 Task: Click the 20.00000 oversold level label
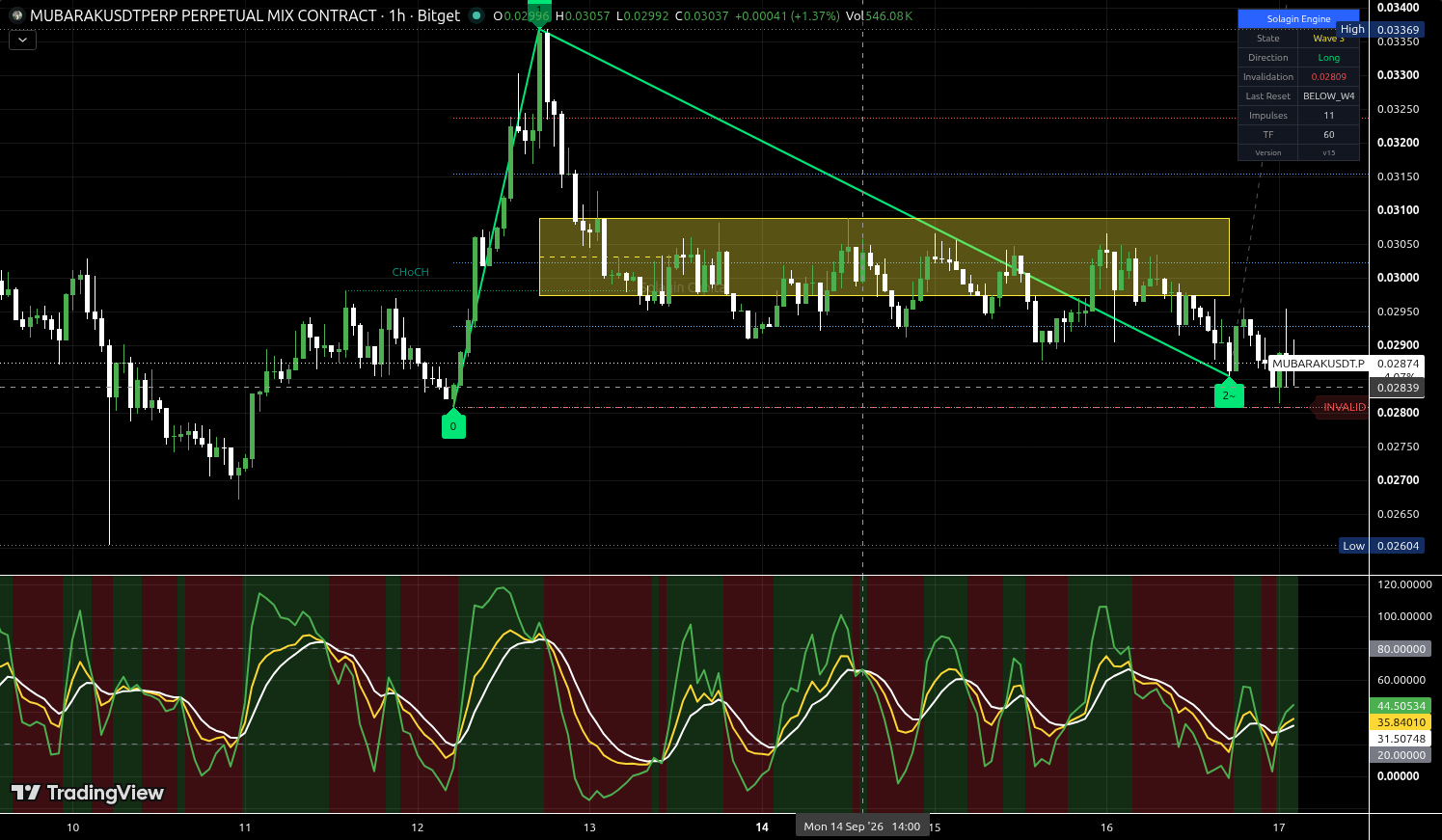click(x=1401, y=755)
